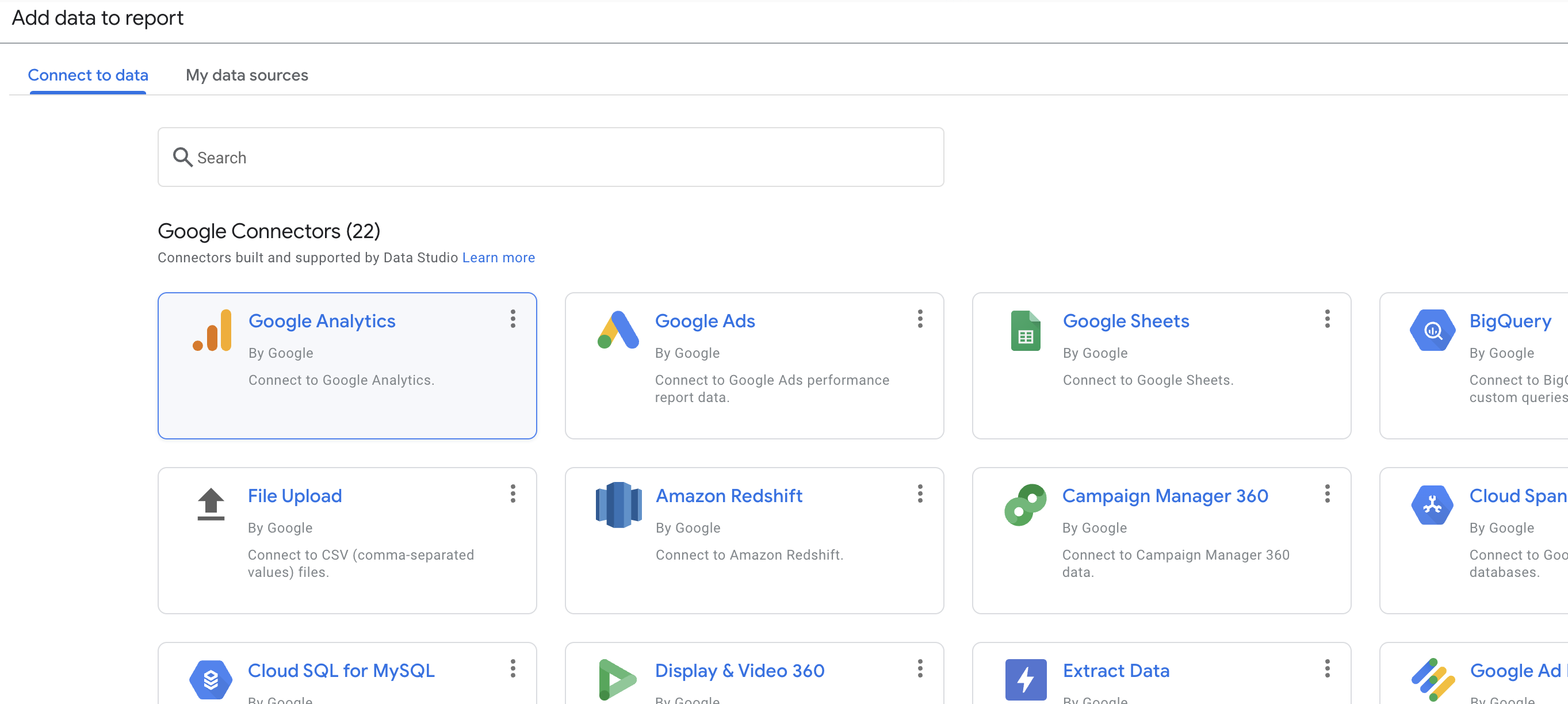This screenshot has width=1568, height=704.
Task: Switch to Connect to data tab
Action: tap(87, 75)
